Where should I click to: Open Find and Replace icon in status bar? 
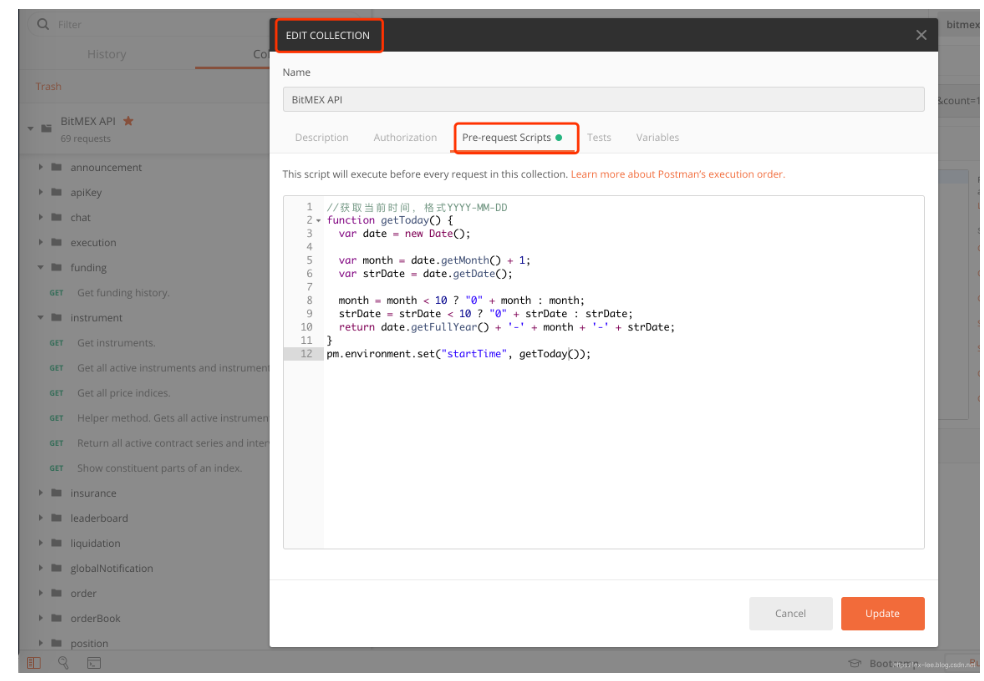63,663
